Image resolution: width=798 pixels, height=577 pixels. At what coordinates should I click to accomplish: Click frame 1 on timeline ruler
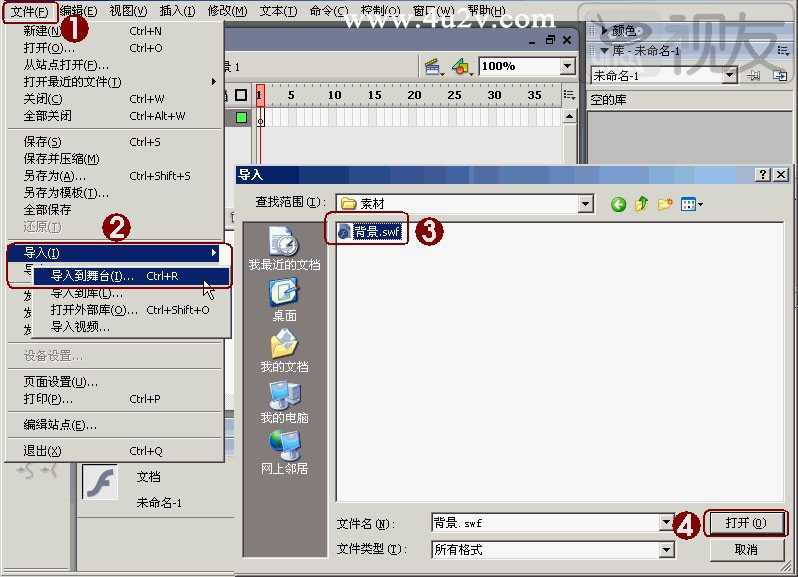click(x=260, y=95)
